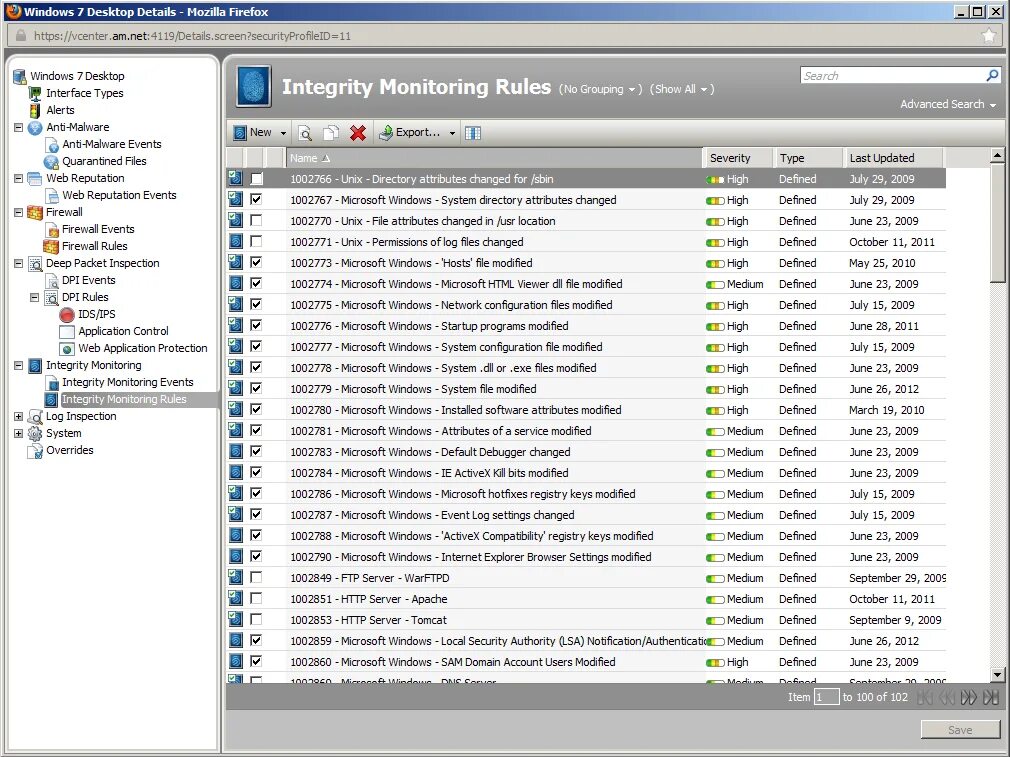
Task: Click the Overrides icon in tree
Action: click(35, 450)
